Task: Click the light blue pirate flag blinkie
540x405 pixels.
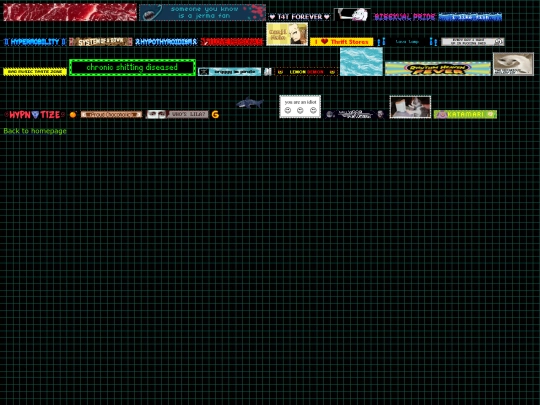Action: (x=230, y=72)
